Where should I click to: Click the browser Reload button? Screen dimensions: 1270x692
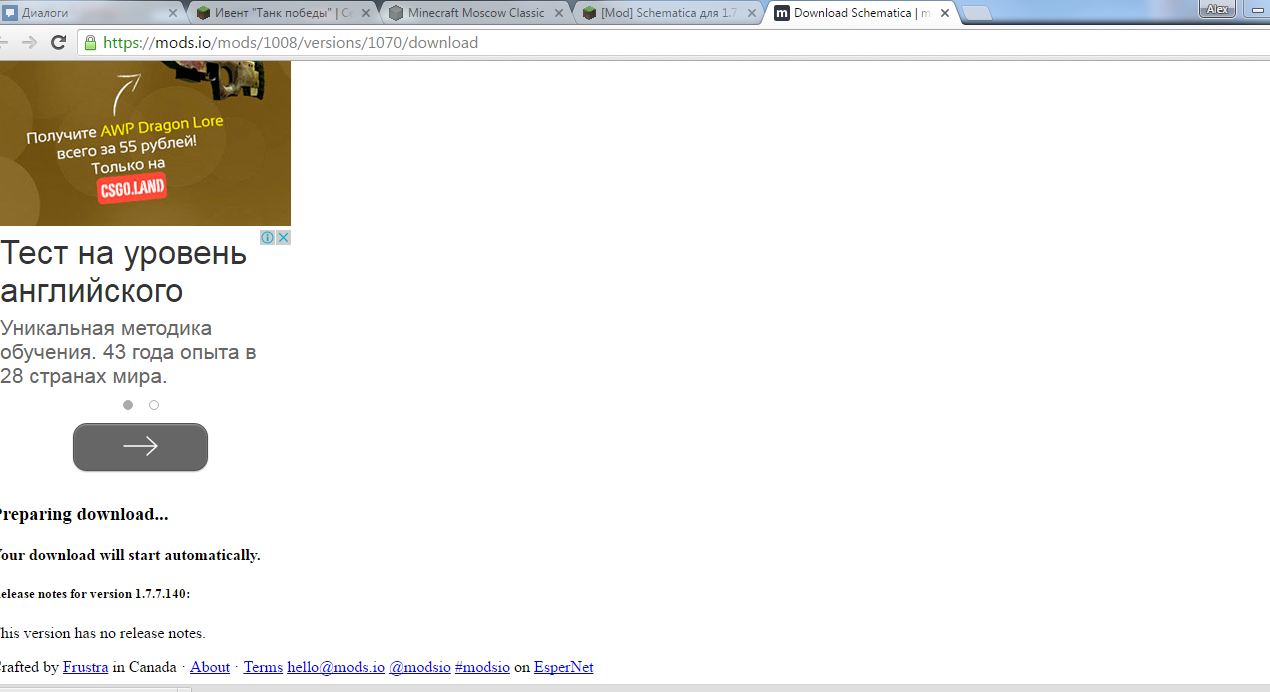pos(58,43)
